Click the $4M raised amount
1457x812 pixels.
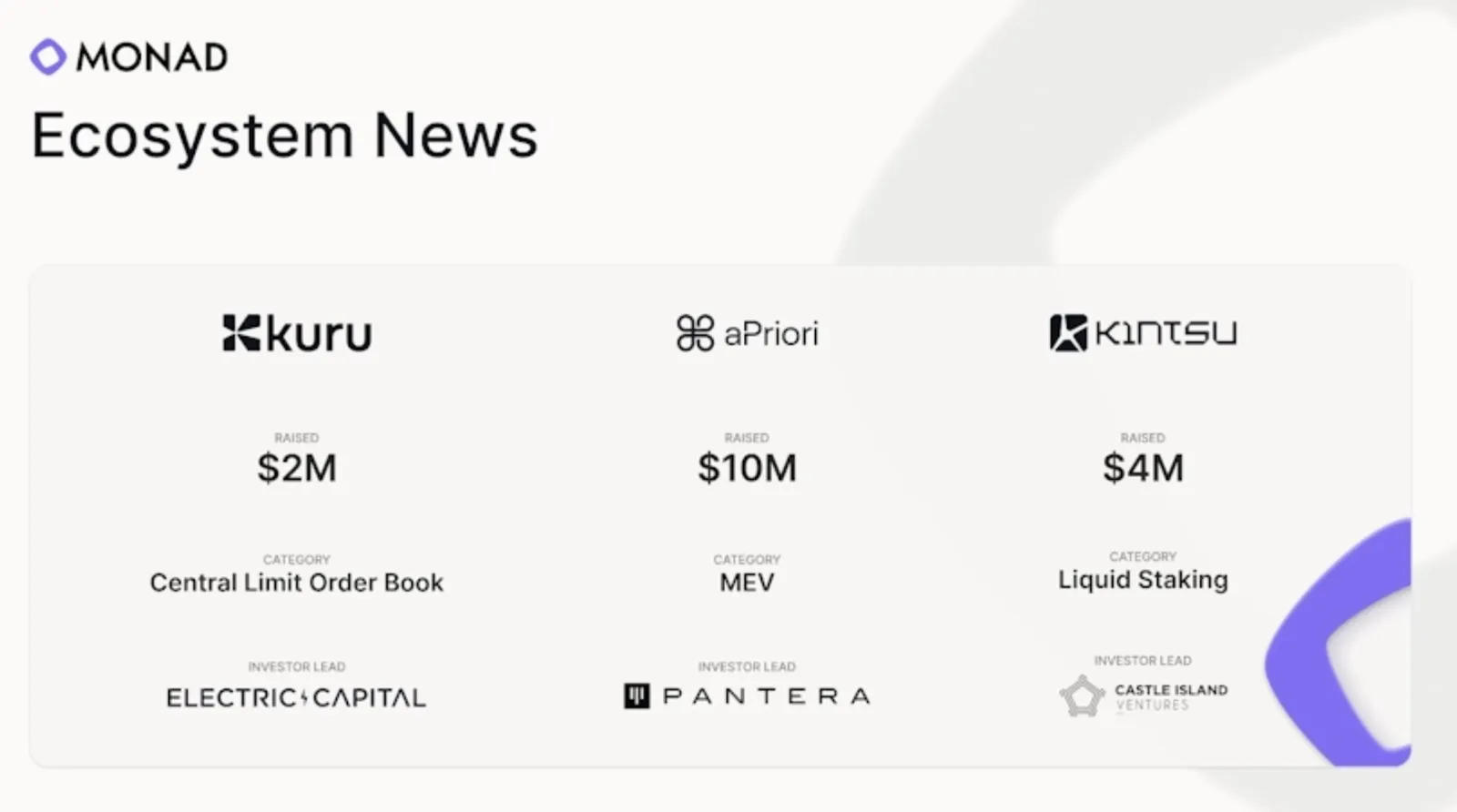point(1143,468)
